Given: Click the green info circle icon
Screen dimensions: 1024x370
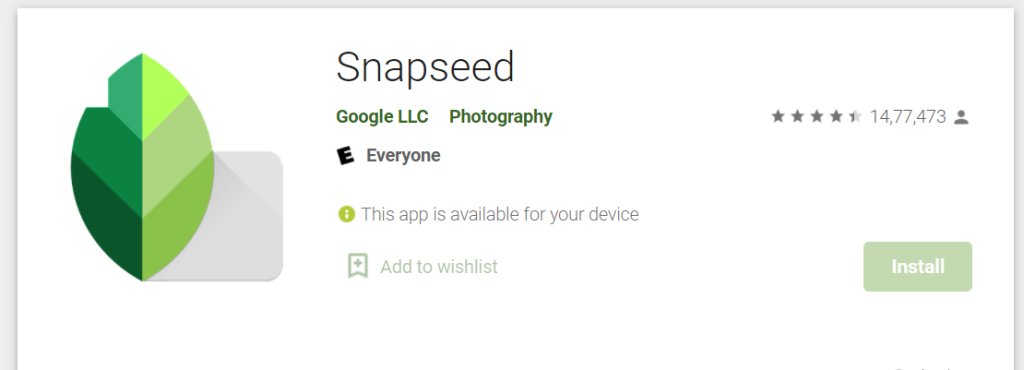Looking at the screenshot, I should tap(346, 214).
